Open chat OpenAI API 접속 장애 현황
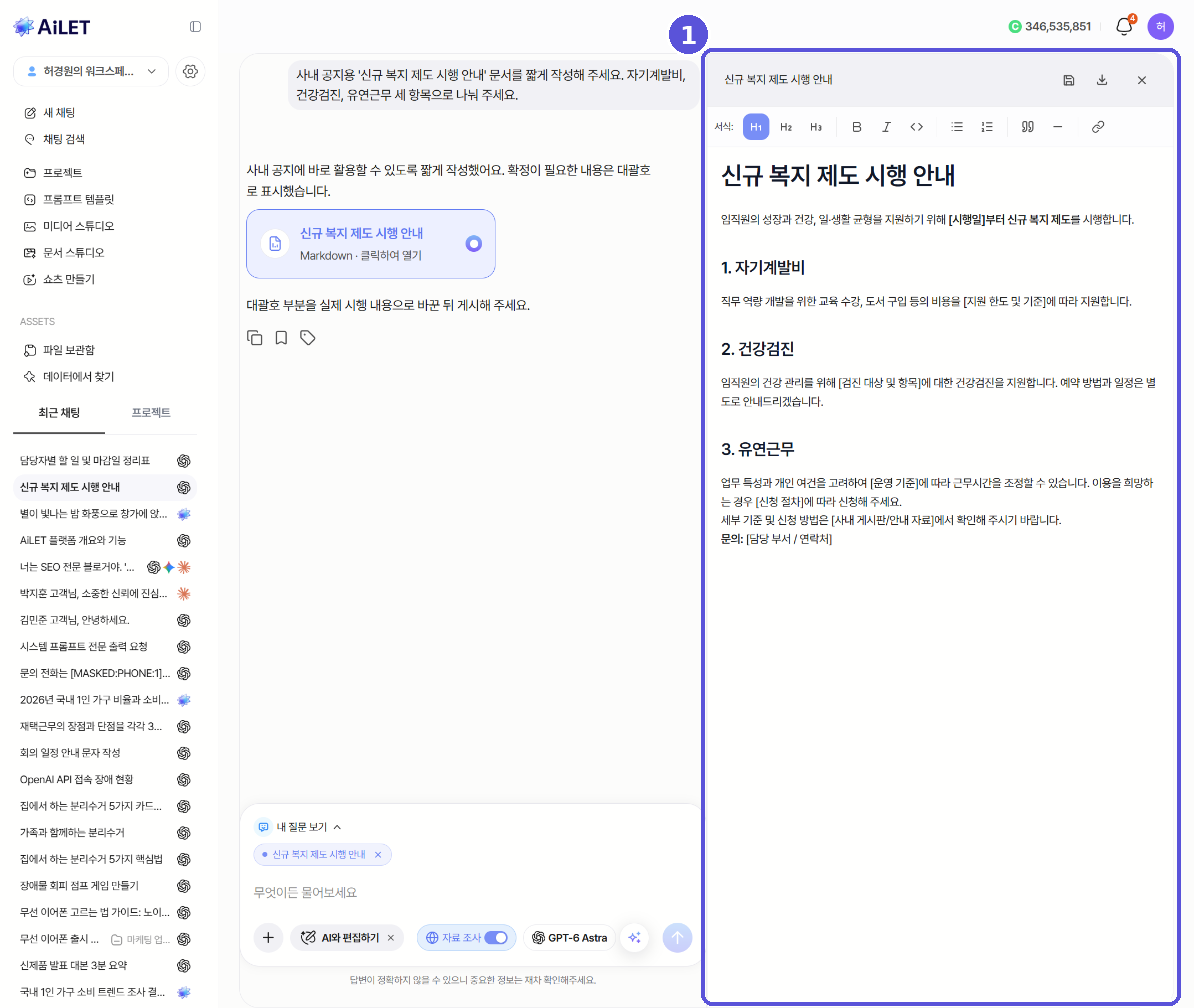 coord(105,780)
